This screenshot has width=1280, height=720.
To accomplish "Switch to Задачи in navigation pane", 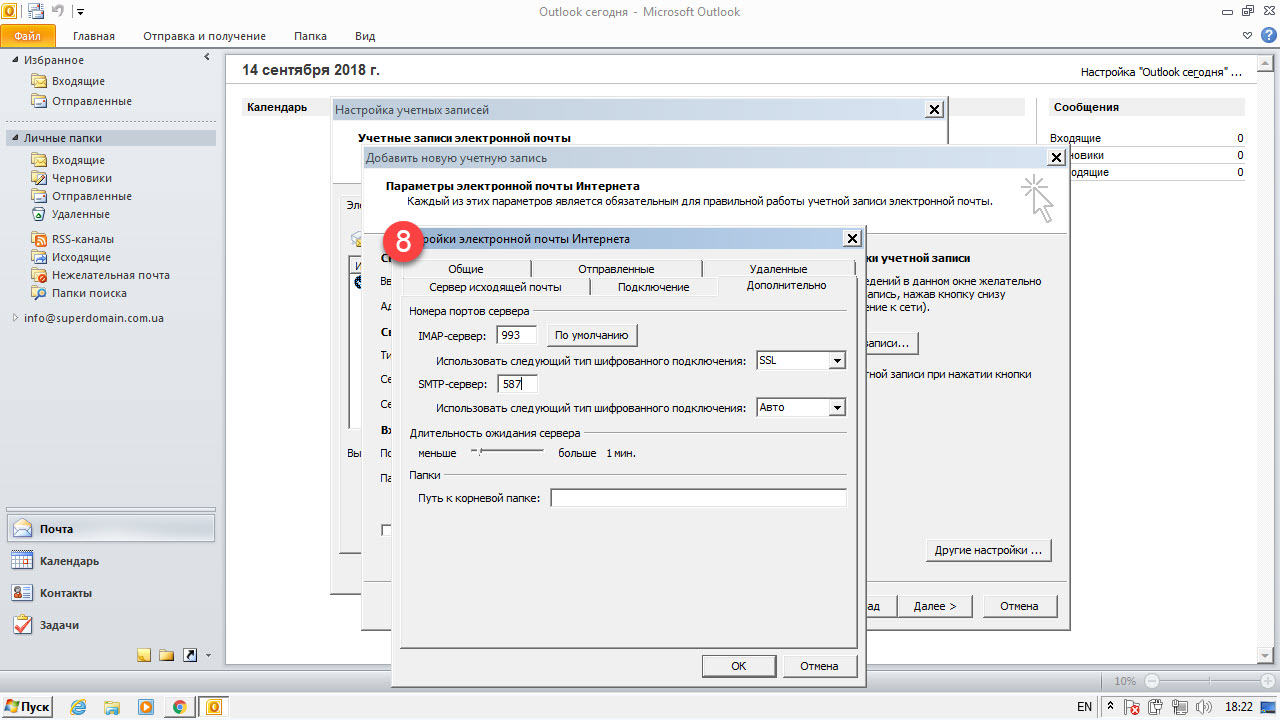I will (x=110, y=625).
